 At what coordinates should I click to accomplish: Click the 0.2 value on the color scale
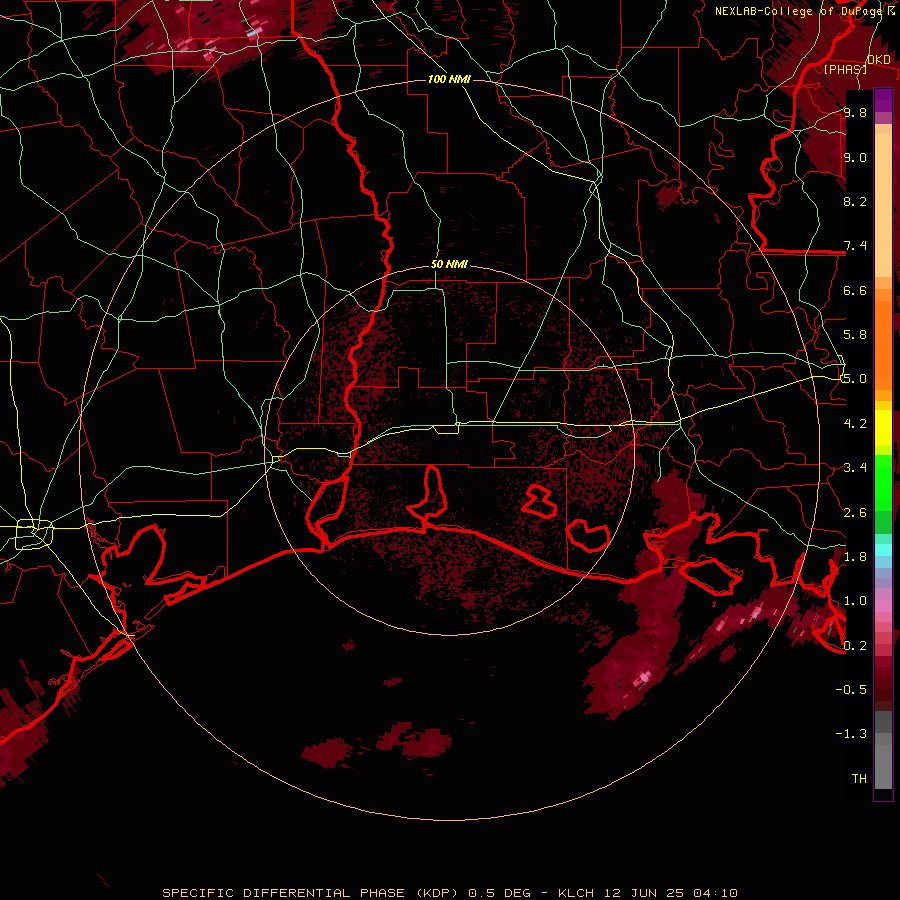855,645
